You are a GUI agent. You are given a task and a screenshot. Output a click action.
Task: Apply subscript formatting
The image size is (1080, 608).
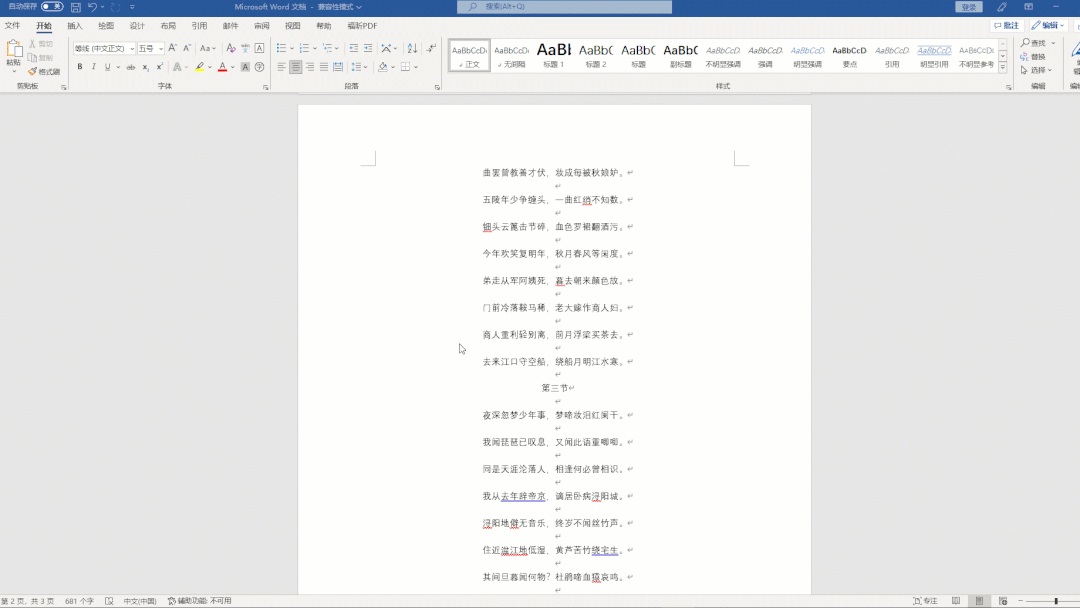pyautogui.click(x=145, y=67)
